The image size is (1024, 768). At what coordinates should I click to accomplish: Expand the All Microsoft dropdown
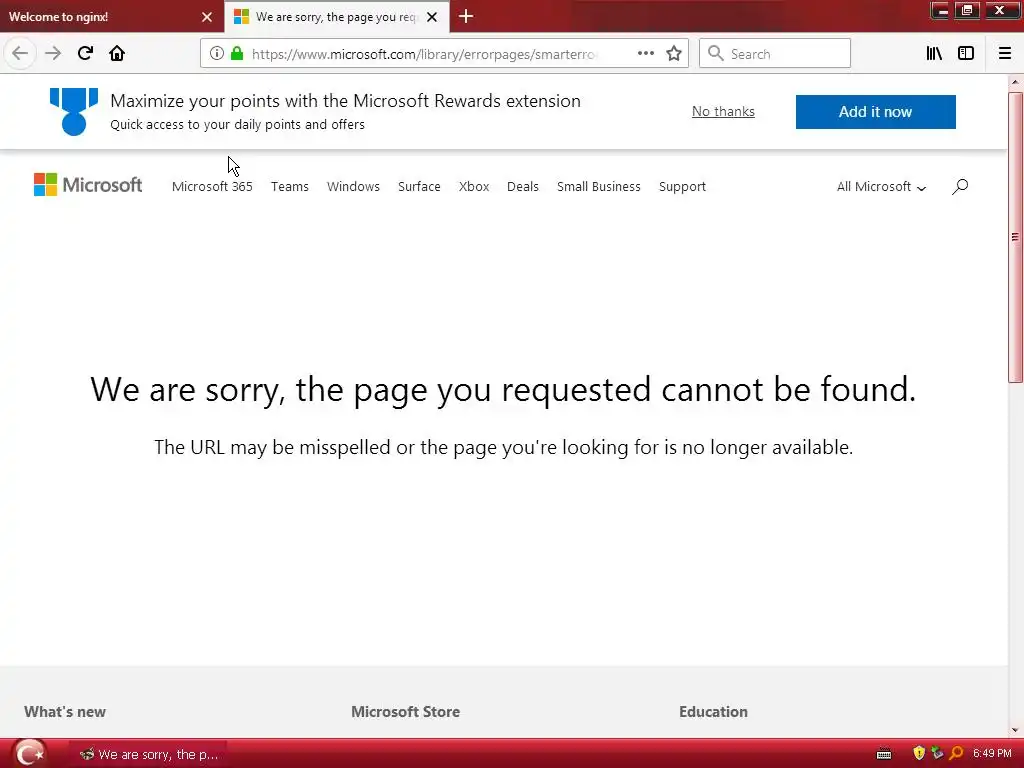point(882,187)
